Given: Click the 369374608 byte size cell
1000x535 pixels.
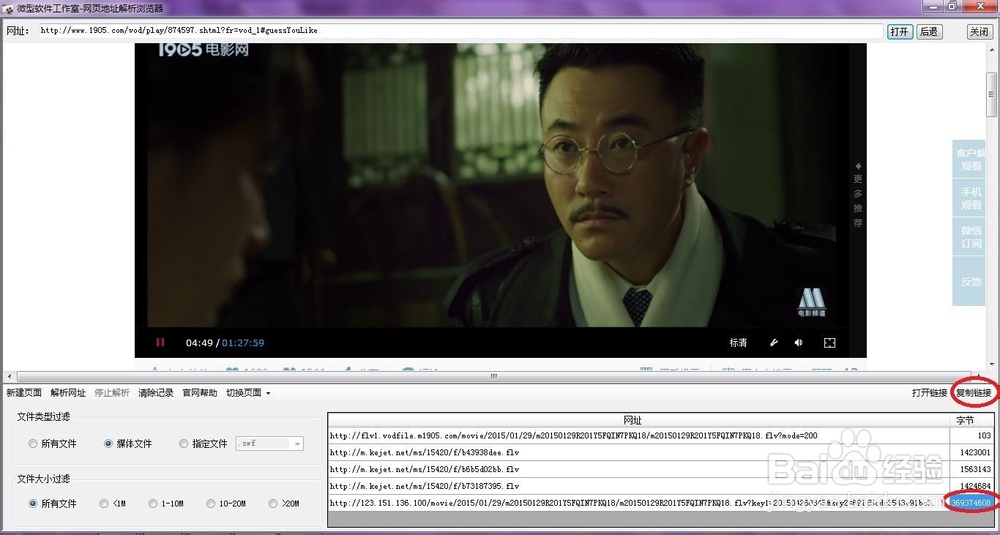Looking at the screenshot, I should point(971,503).
